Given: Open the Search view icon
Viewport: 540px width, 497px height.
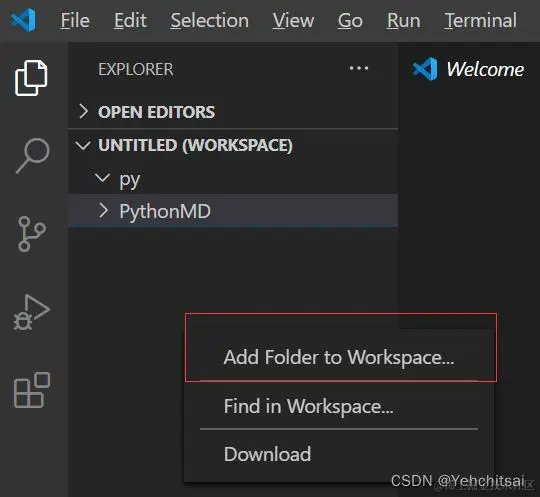Looking at the screenshot, I should pos(33,156).
